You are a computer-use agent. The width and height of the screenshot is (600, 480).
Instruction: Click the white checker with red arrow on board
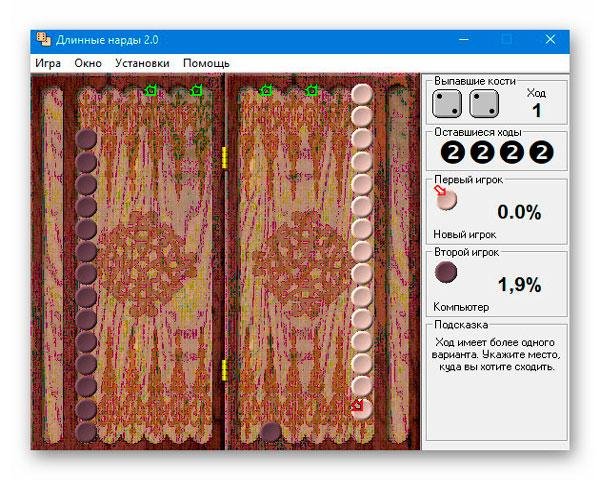[x=361, y=408]
